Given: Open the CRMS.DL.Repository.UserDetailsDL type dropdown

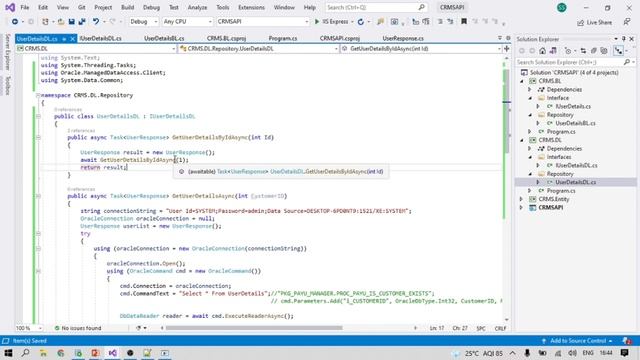Looking at the screenshot, I should click(259, 49).
